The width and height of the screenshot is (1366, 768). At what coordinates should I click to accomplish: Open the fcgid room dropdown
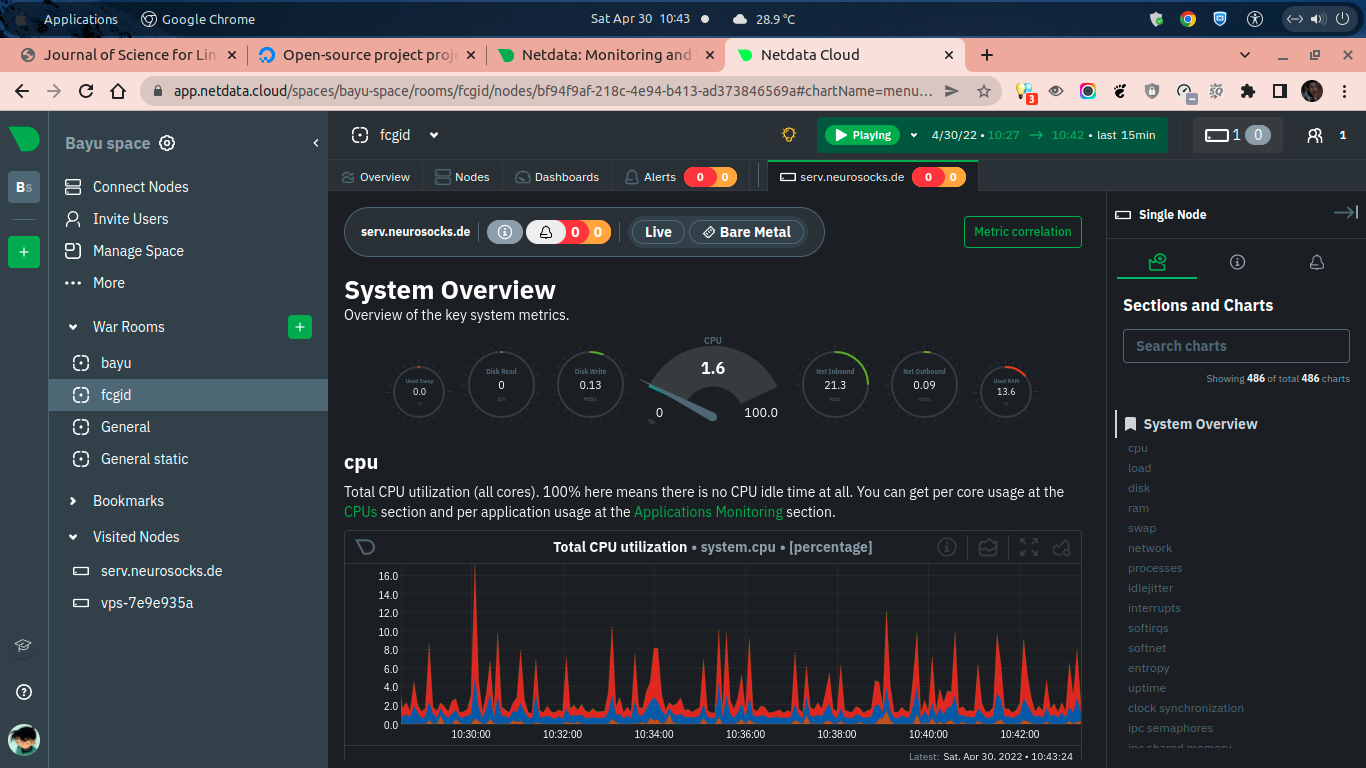[434, 135]
